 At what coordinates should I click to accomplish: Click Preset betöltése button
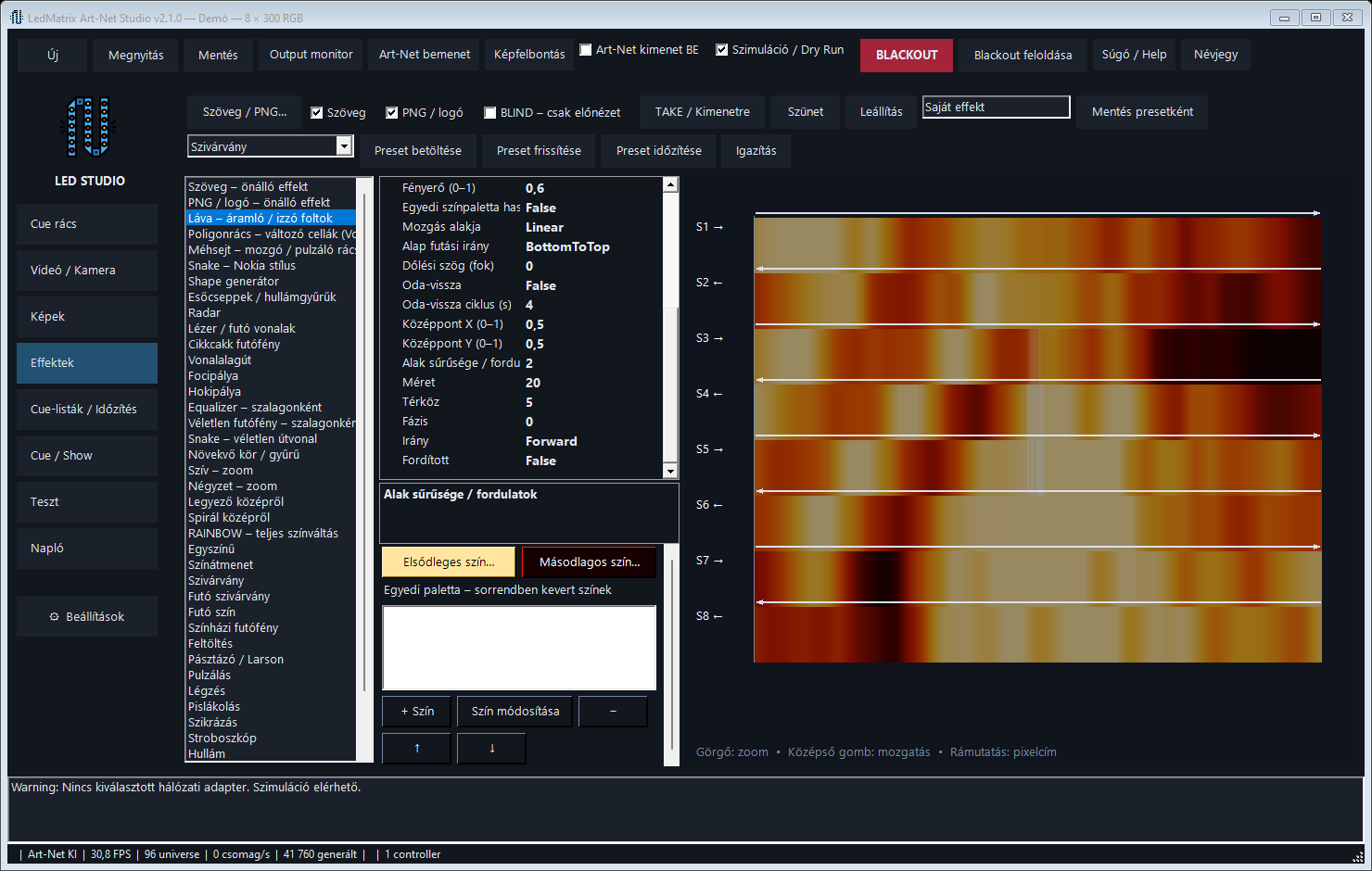point(418,151)
